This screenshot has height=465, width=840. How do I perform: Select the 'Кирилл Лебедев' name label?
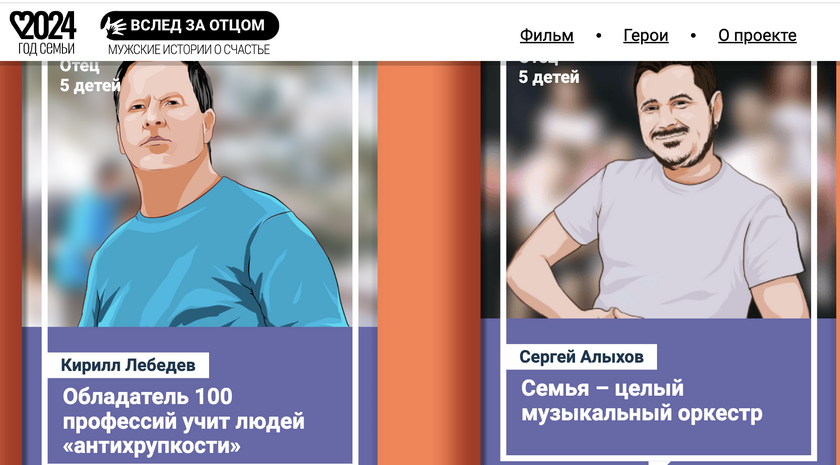tap(128, 365)
